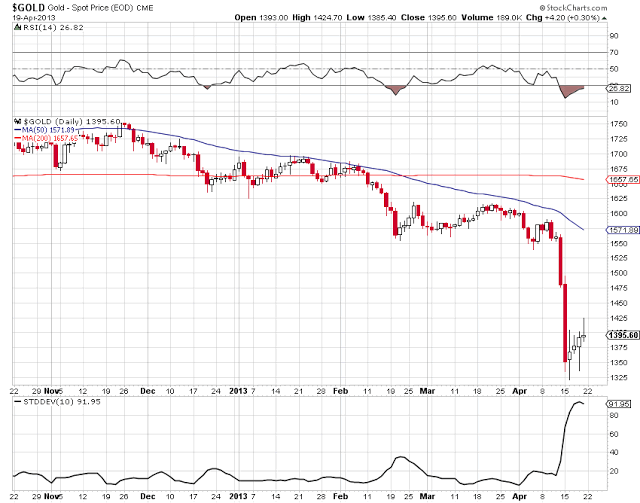The image size is (640, 503).
Task: Click the 1657.65 red price tag on right axis
Action: (622, 180)
